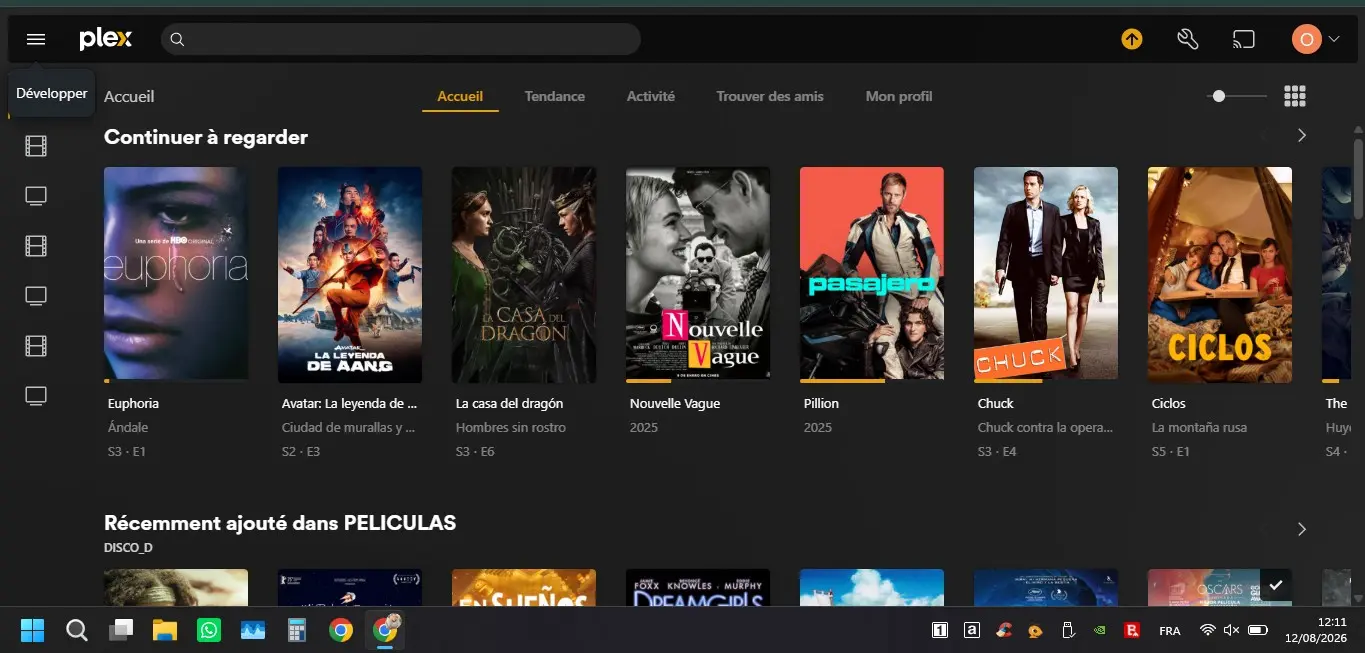Select the Accueil tab
This screenshot has height=653, width=1365.
tap(460, 96)
